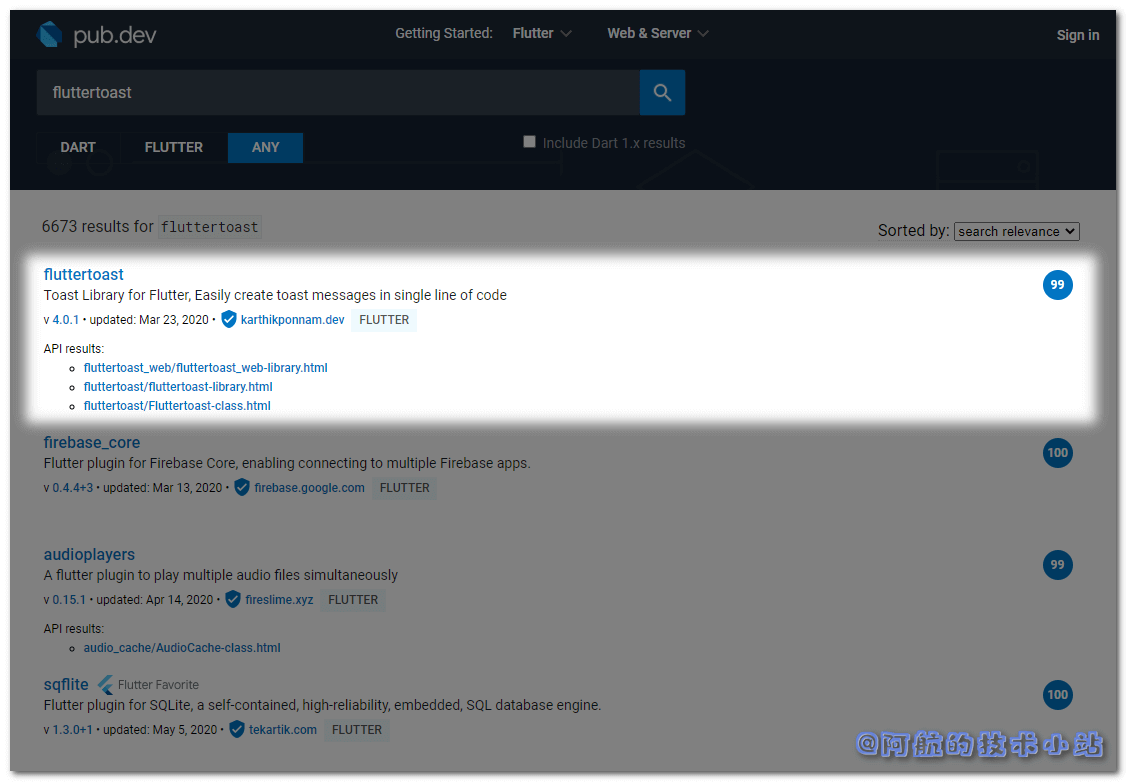Click the 100 score badge for sqflite
Image resolution: width=1127 pixels, height=782 pixels.
click(1057, 695)
